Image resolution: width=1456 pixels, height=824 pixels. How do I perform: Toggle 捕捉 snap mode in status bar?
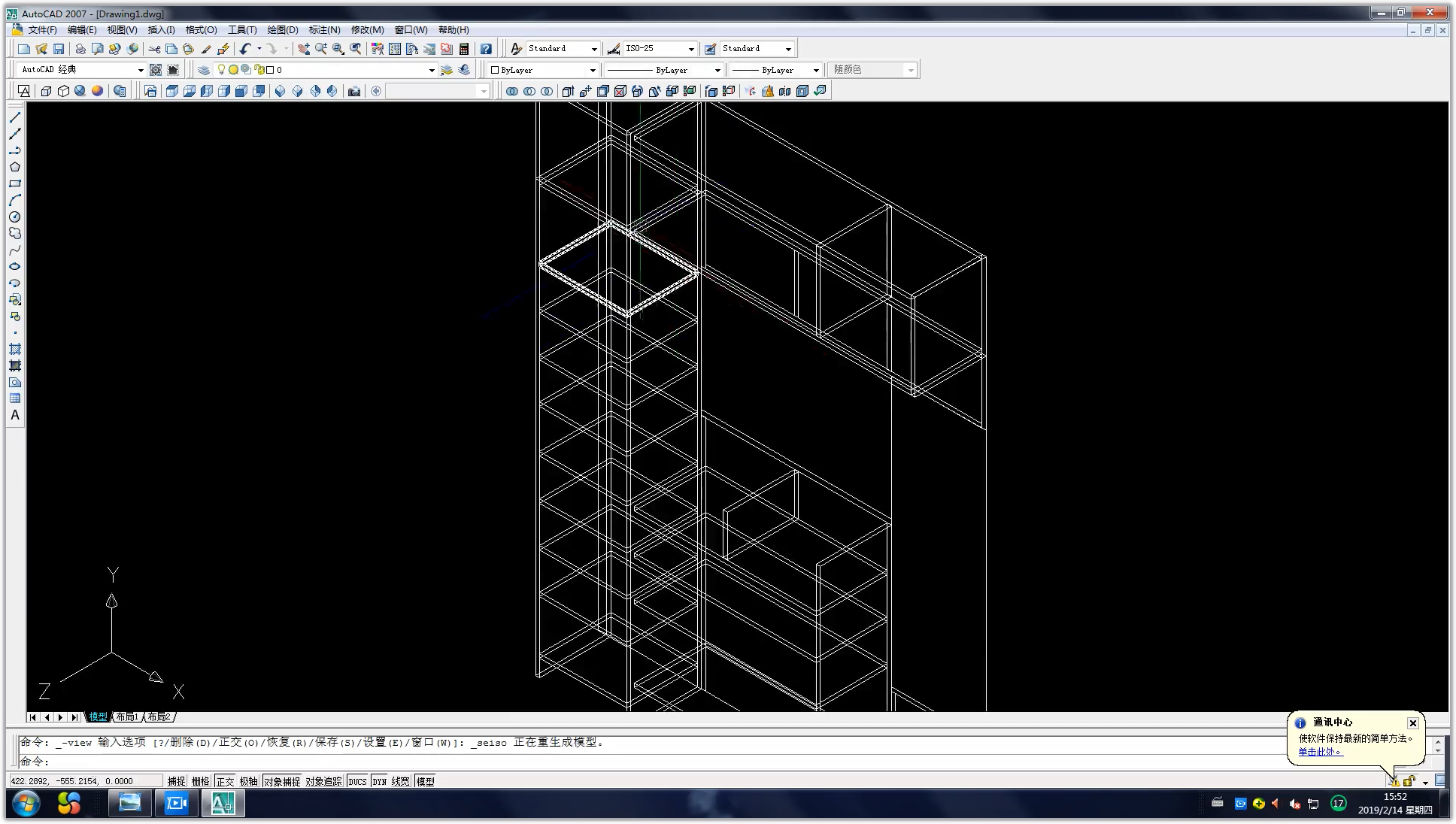click(176, 782)
